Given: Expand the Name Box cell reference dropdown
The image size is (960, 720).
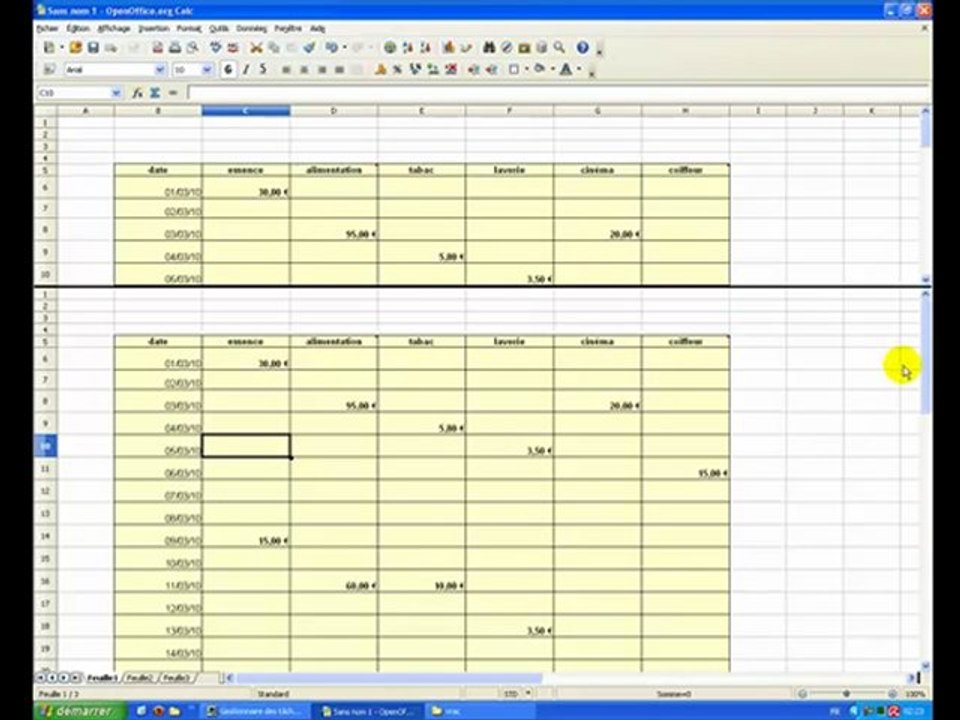Looking at the screenshot, I should pyautogui.click(x=116, y=93).
